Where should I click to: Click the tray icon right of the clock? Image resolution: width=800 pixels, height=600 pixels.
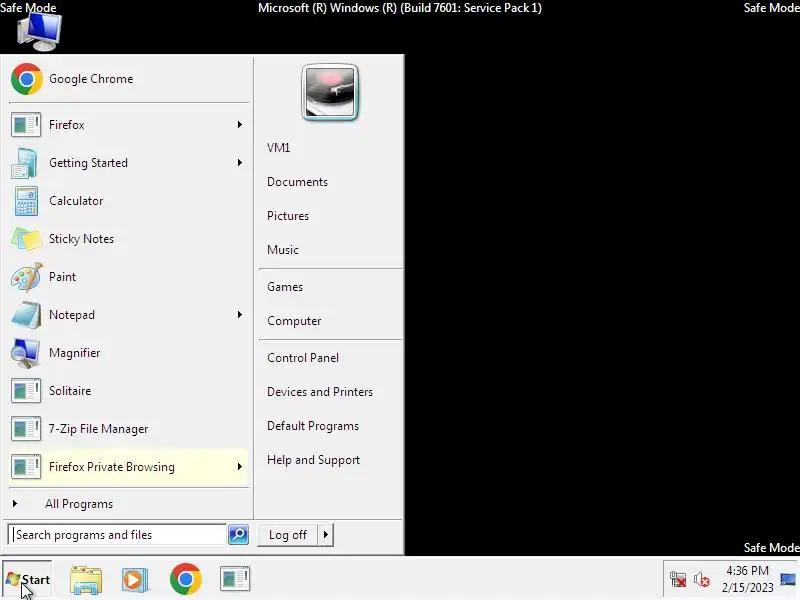(788, 580)
